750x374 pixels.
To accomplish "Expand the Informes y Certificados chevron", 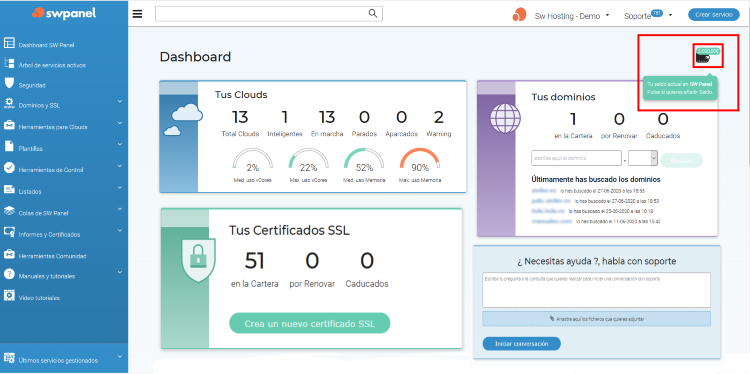I will click(x=120, y=231).
